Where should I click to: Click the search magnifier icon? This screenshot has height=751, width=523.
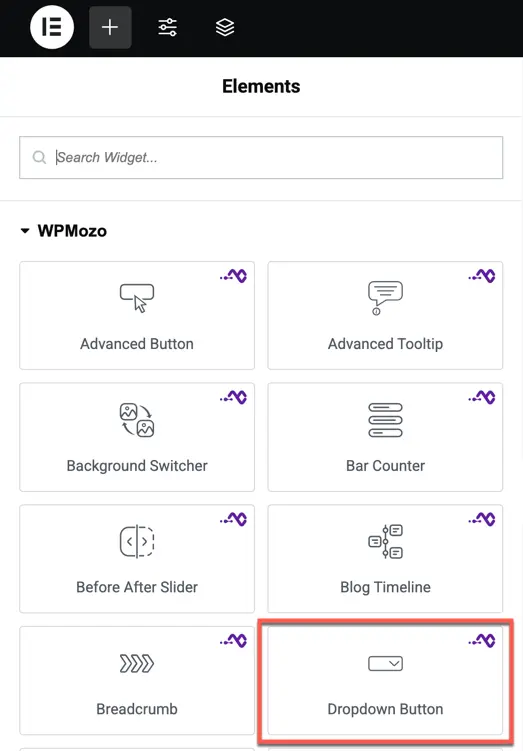coord(39,157)
